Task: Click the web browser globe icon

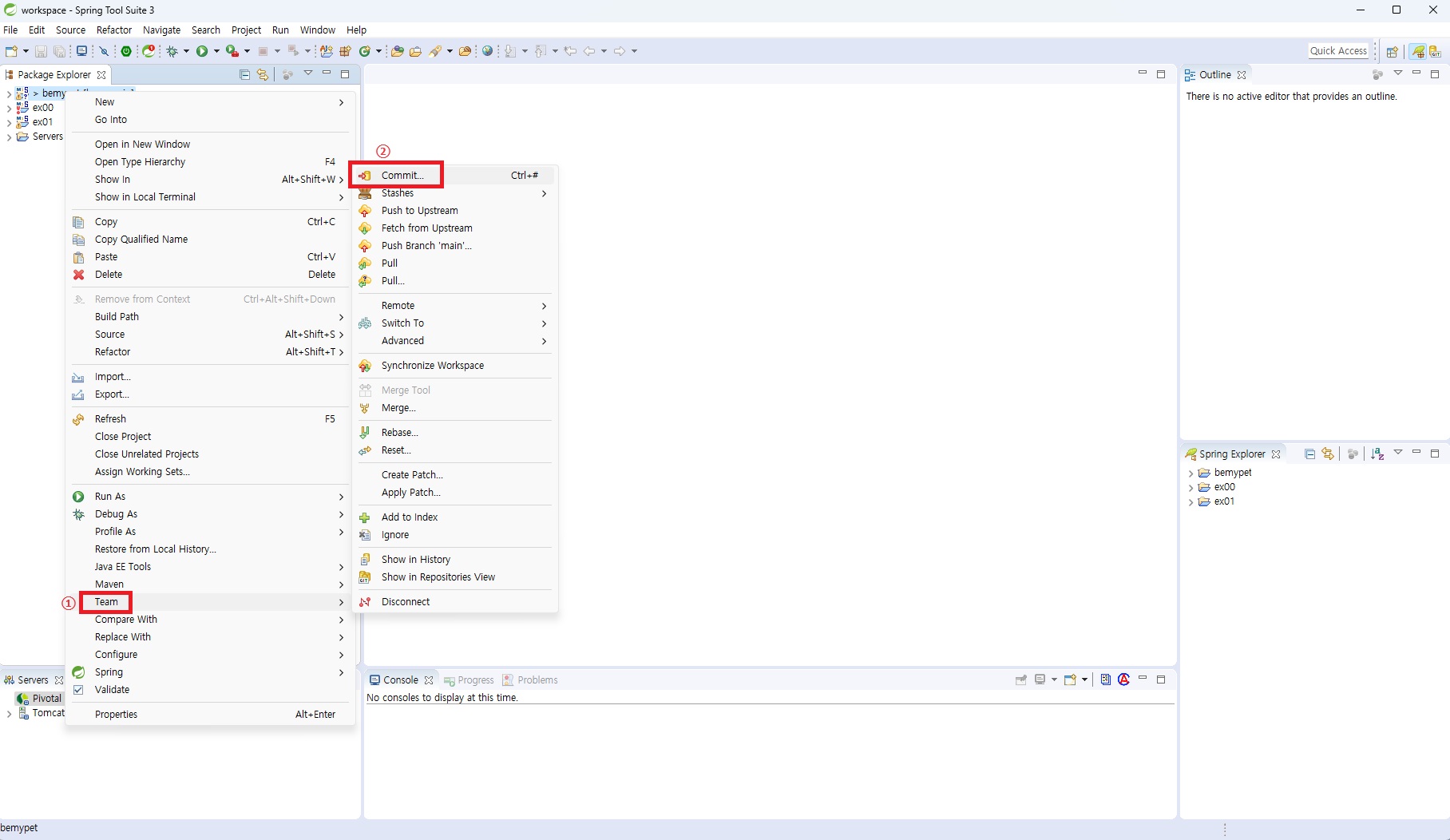Action: pyautogui.click(x=487, y=51)
